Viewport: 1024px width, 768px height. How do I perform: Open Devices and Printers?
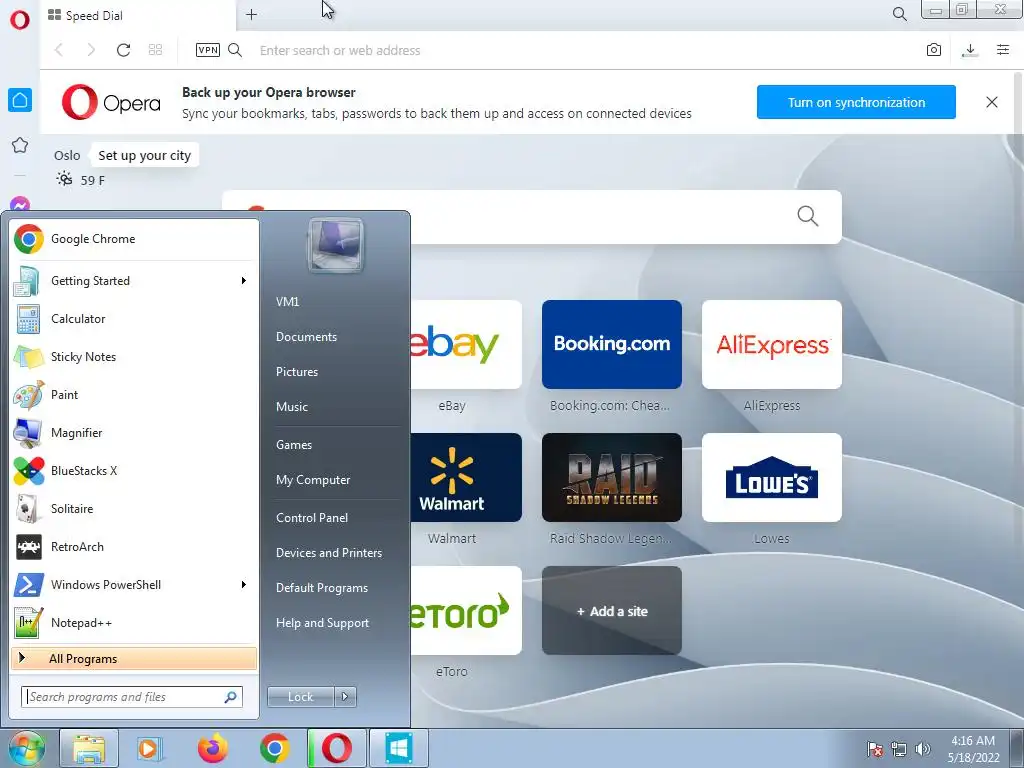click(329, 552)
